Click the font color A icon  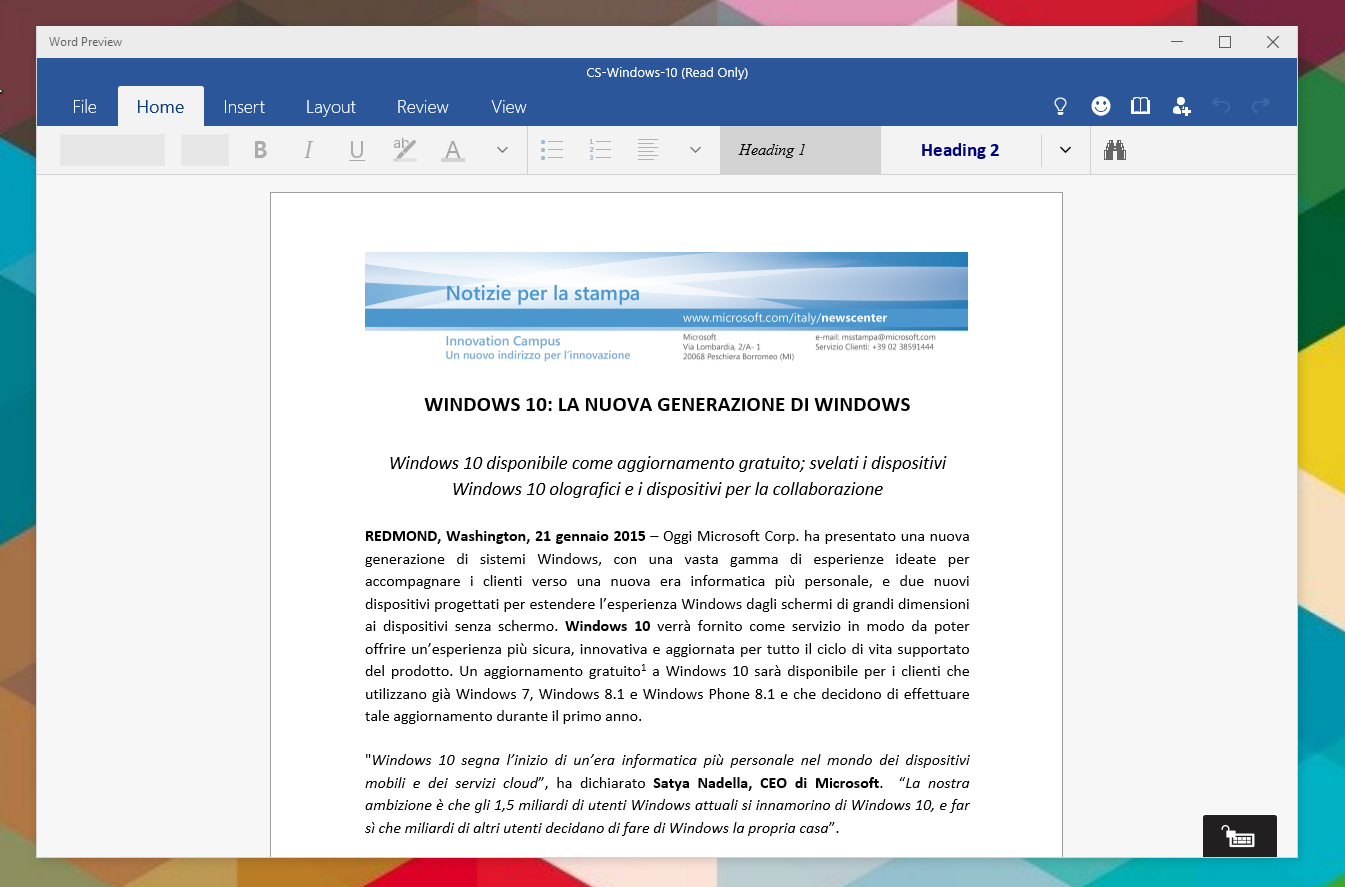[452, 150]
